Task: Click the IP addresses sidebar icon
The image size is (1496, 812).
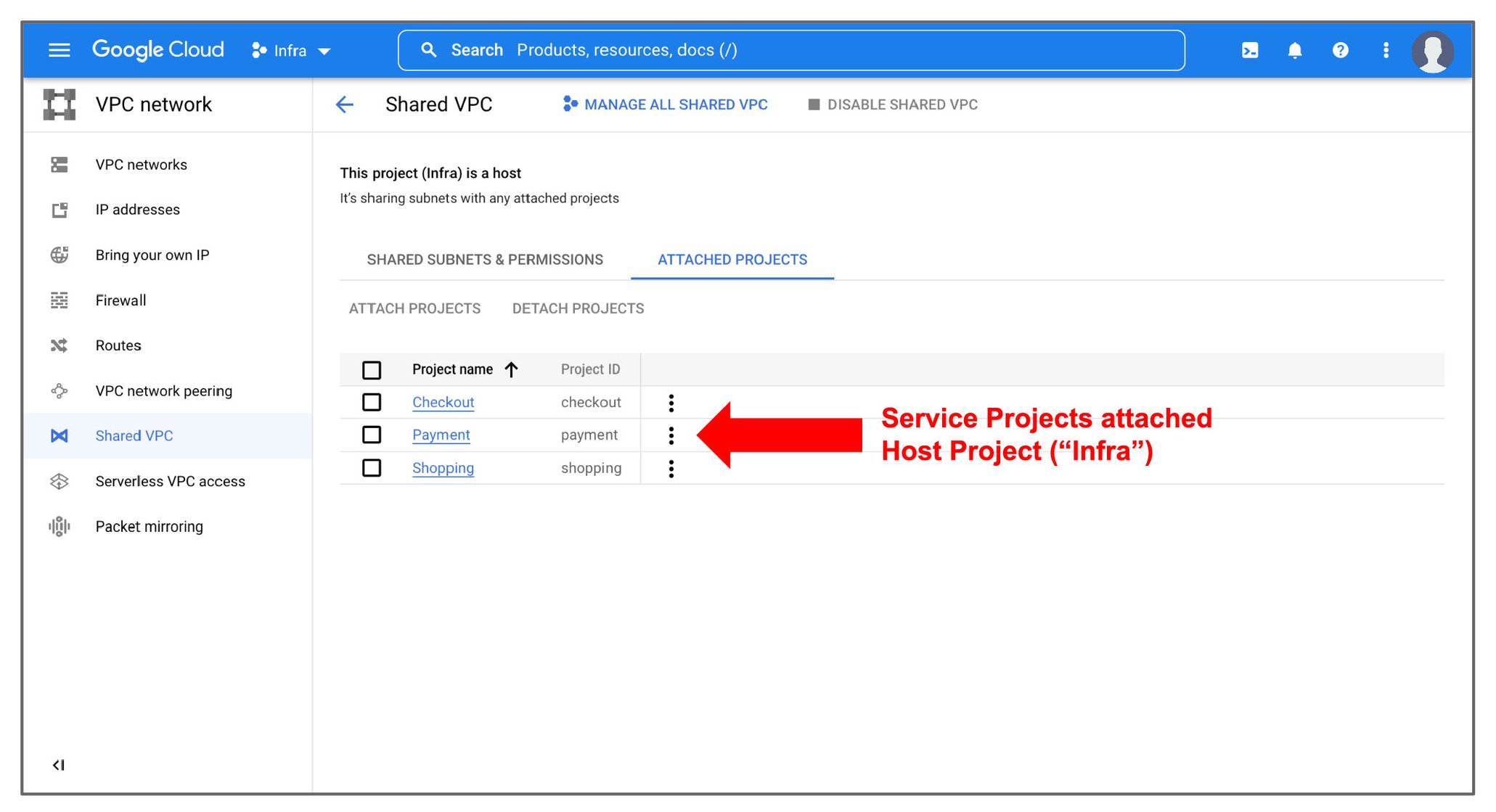Action: point(61,210)
